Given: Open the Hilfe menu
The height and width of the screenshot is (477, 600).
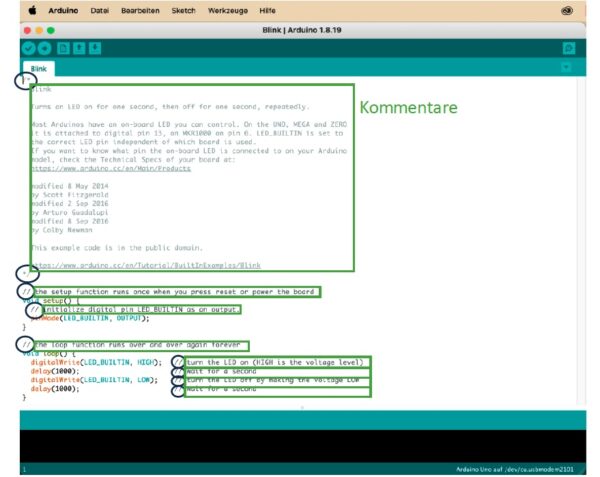Looking at the screenshot, I should coord(267,10).
